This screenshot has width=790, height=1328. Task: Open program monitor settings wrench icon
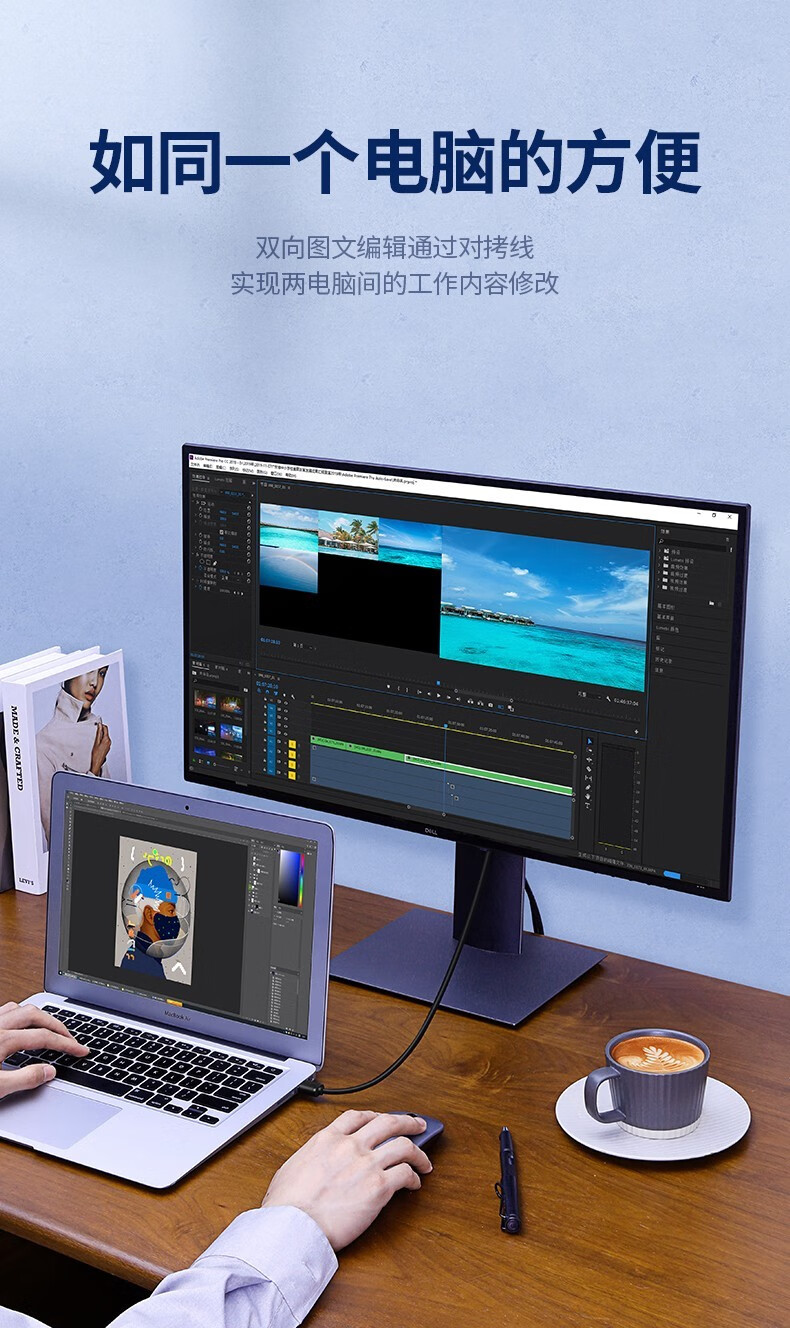click(608, 698)
